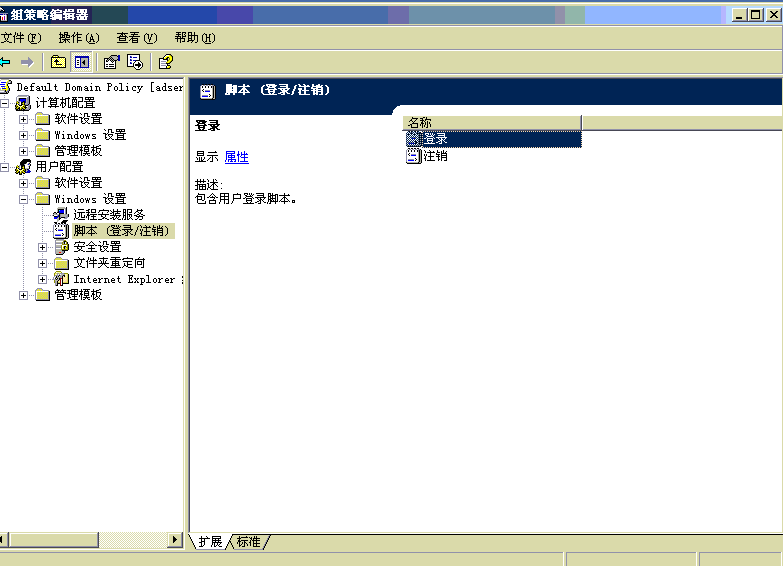Click the 文件夹重定向 folder icon
The height and width of the screenshot is (566, 783).
(61, 263)
